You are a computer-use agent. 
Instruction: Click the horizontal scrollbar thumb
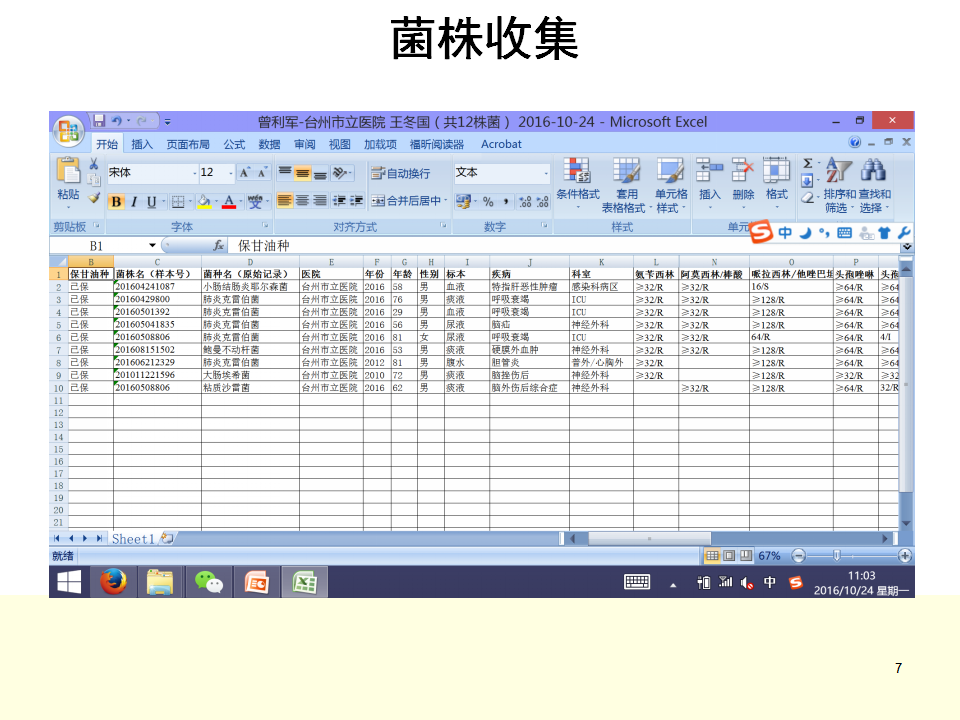pyautogui.click(x=649, y=539)
